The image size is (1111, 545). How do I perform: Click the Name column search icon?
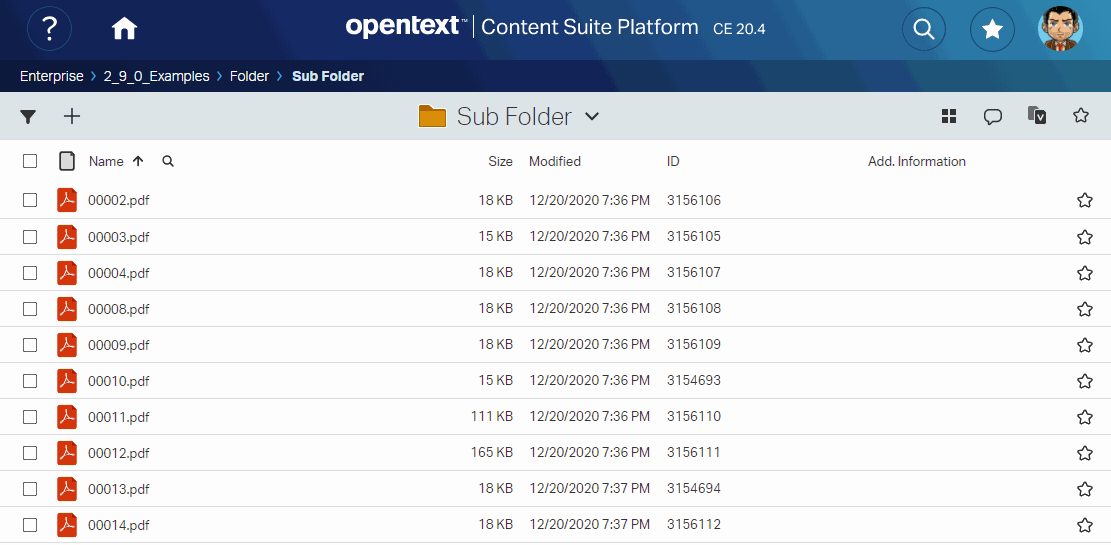click(x=168, y=161)
